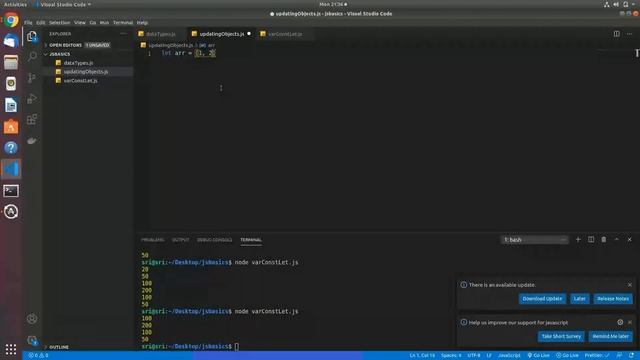Open the Run and Debug view
640x360 pixels.
coord(32,98)
